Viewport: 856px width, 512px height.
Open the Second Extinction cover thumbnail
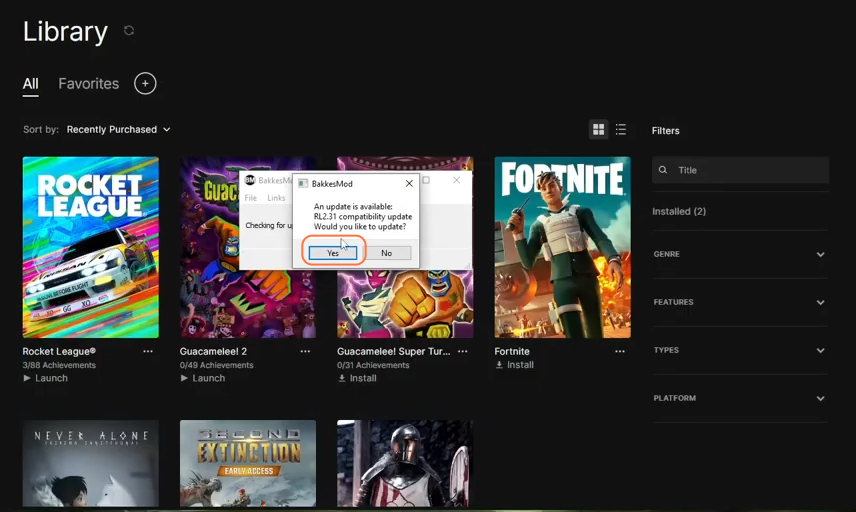248,463
